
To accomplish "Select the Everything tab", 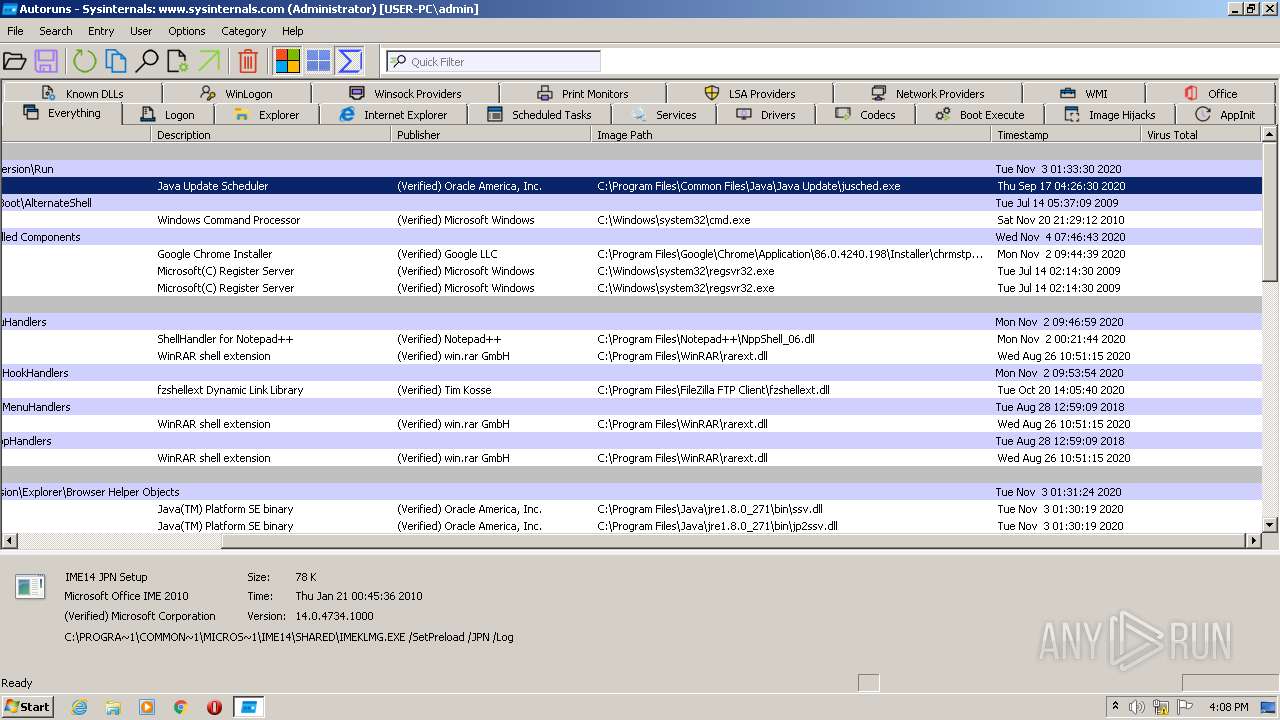I will (62, 114).
